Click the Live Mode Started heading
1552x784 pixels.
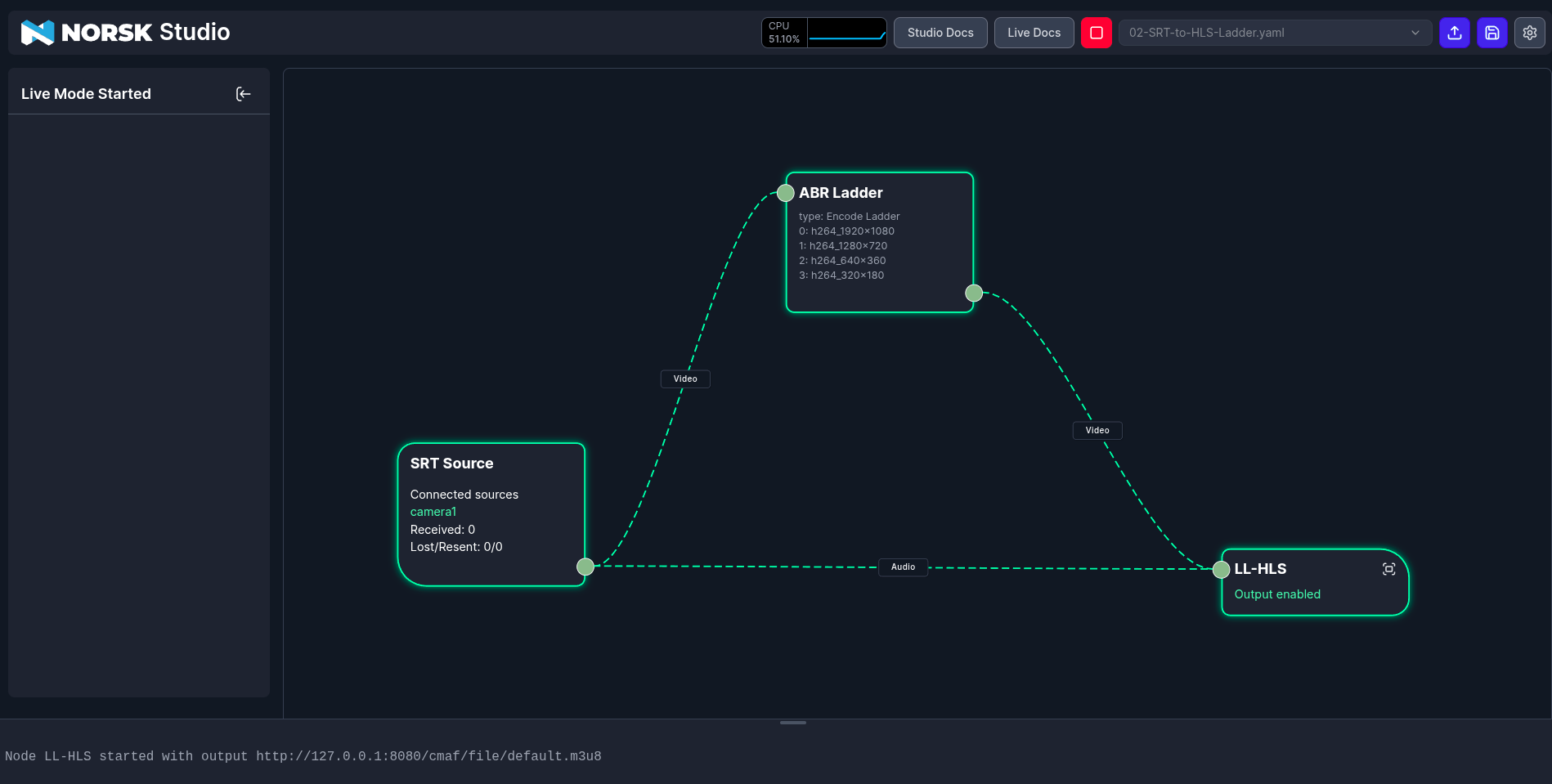click(x=86, y=94)
